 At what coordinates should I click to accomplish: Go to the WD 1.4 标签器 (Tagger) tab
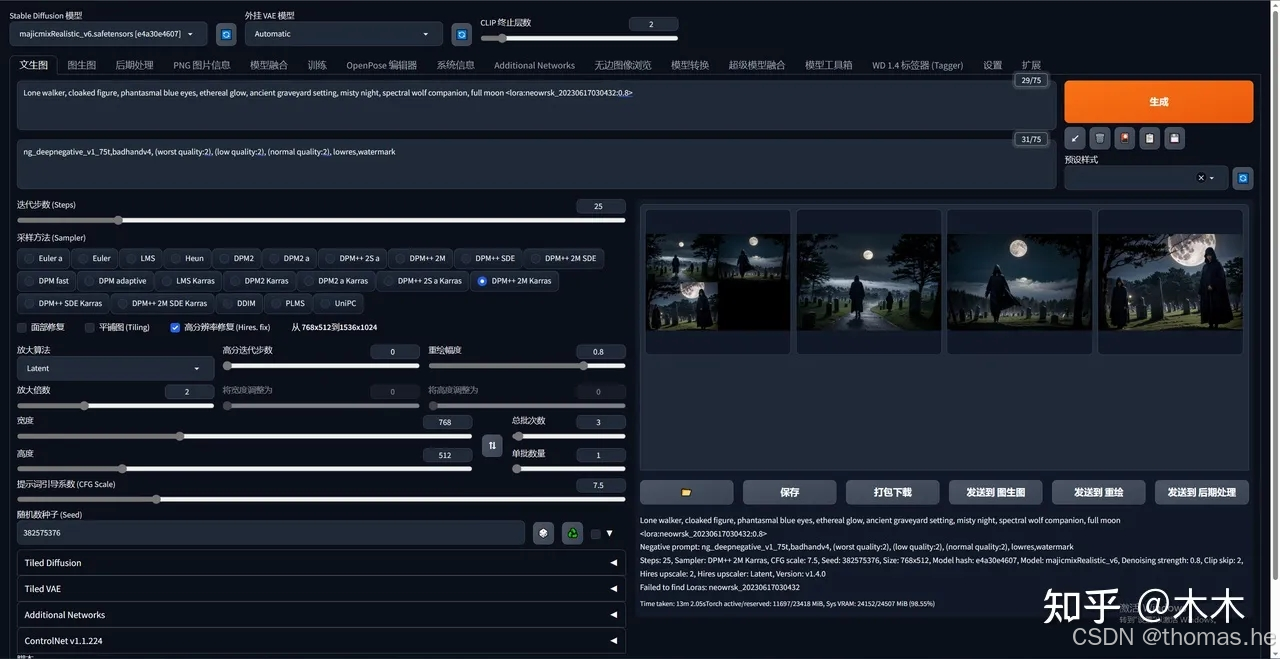(x=917, y=65)
